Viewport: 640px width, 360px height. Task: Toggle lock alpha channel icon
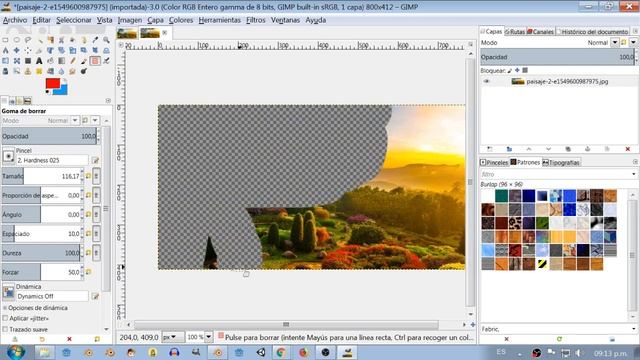tap(525, 71)
